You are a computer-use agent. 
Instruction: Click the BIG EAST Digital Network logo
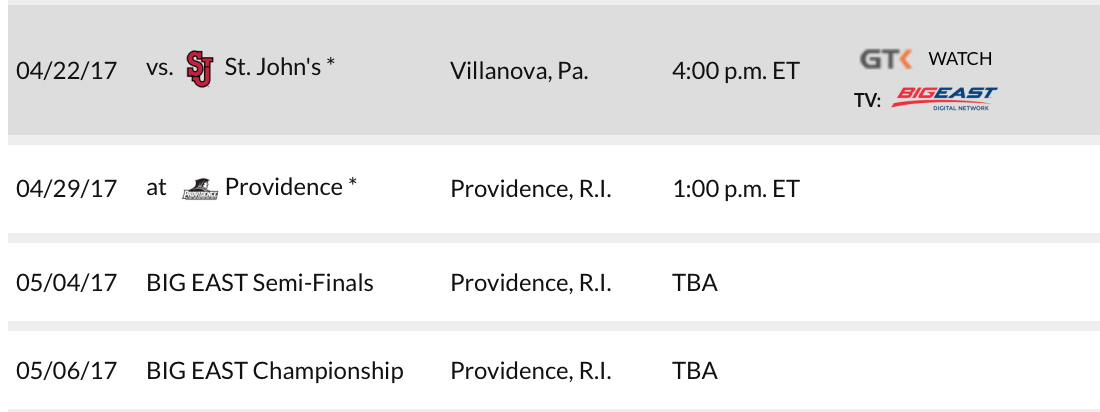coord(944,98)
